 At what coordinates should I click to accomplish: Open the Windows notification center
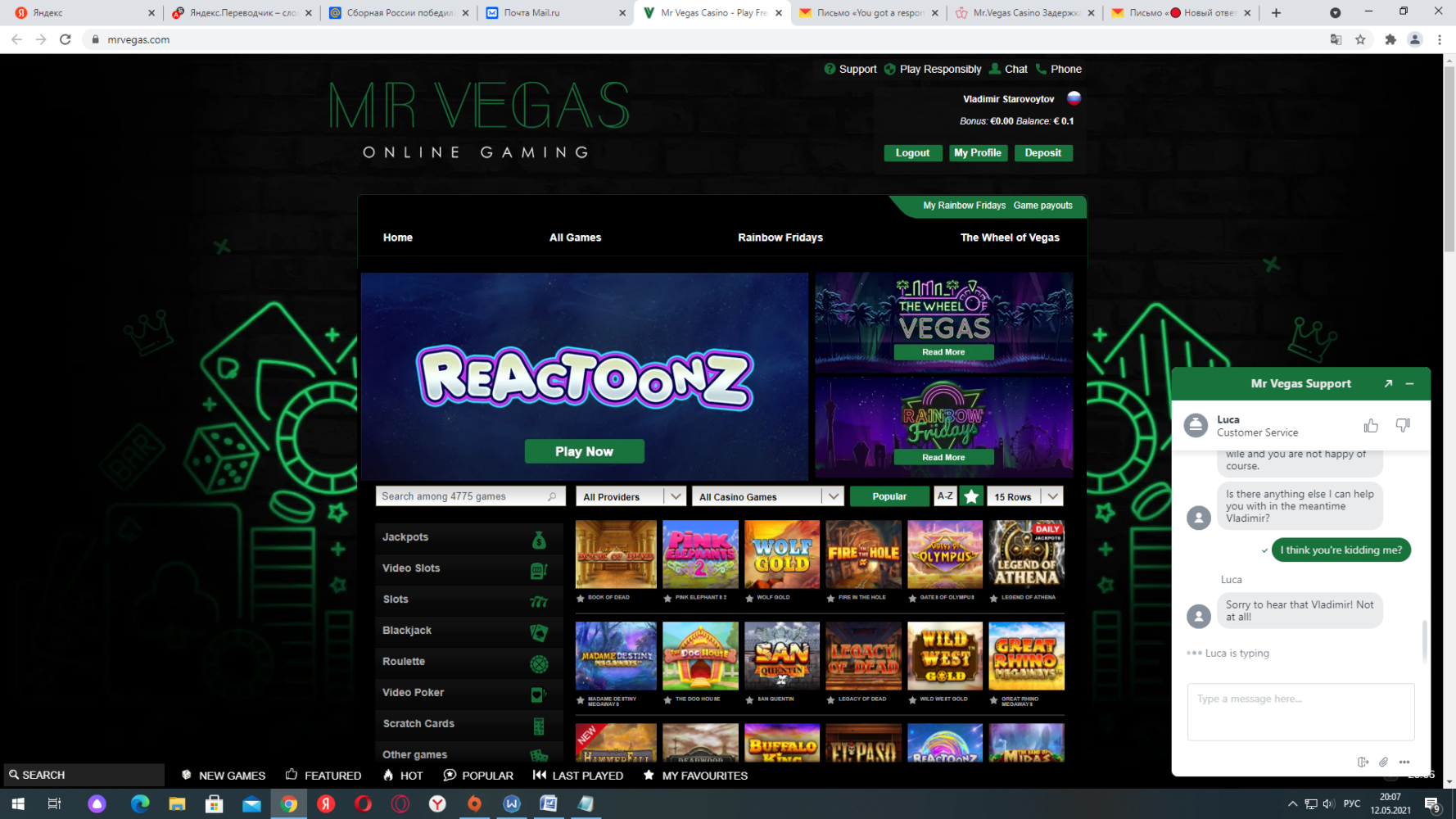pyautogui.click(x=1432, y=804)
